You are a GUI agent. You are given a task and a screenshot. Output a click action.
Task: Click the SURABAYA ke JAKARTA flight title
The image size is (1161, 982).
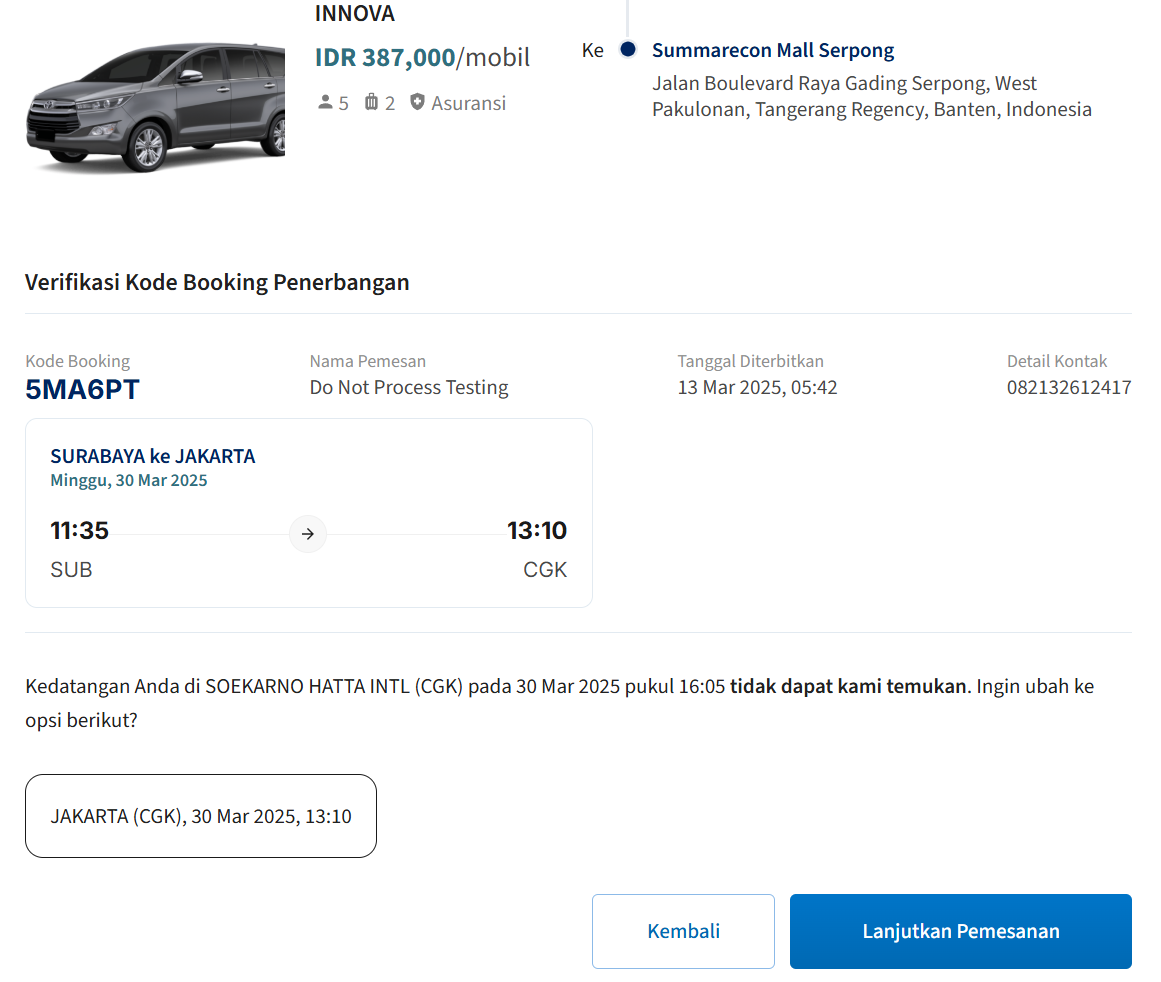click(153, 456)
